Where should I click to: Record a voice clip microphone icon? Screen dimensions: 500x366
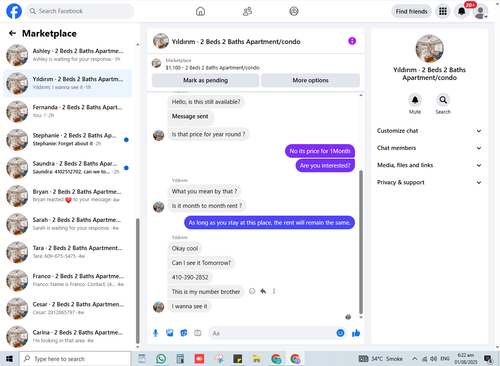(x=155, y=333)
